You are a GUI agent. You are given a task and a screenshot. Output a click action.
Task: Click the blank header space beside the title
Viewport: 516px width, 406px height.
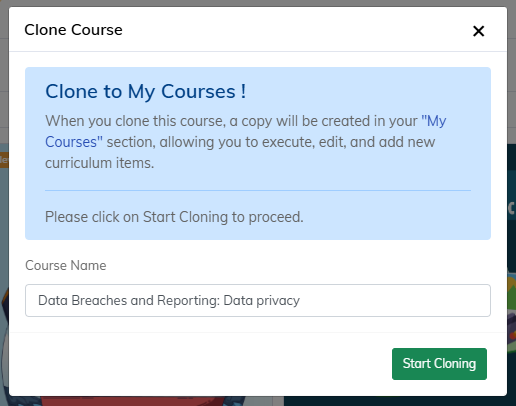(297, 30)
